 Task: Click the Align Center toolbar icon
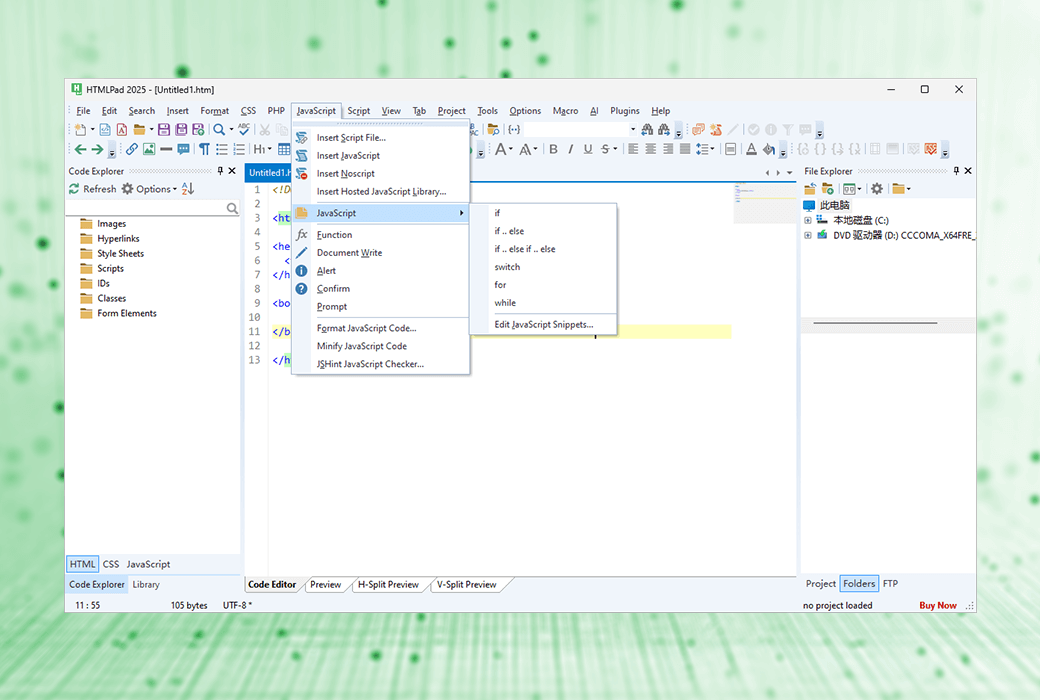coord(651,149)
